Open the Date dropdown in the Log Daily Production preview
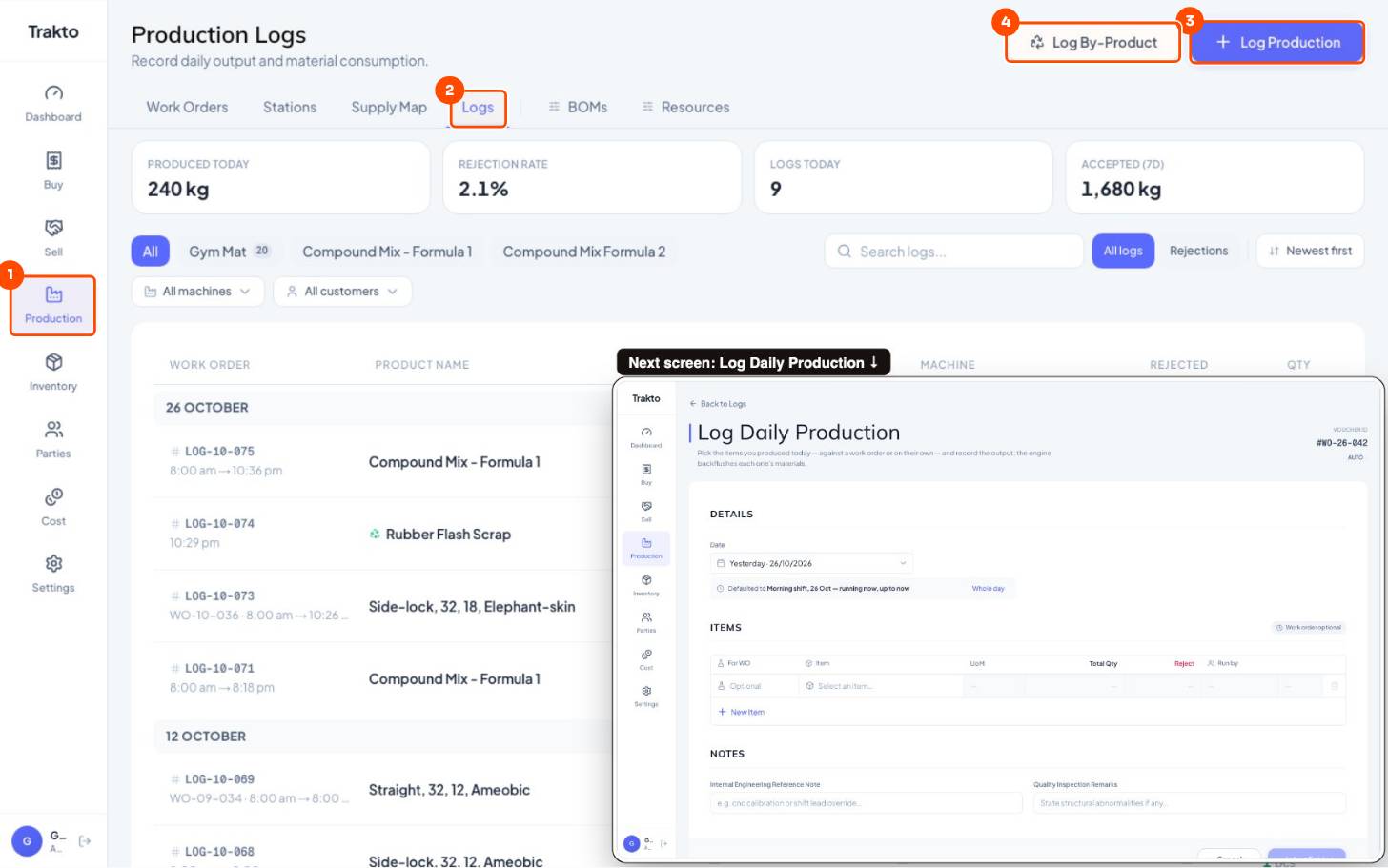This screenshot has height=868, width=1388. tap(811, 563)
